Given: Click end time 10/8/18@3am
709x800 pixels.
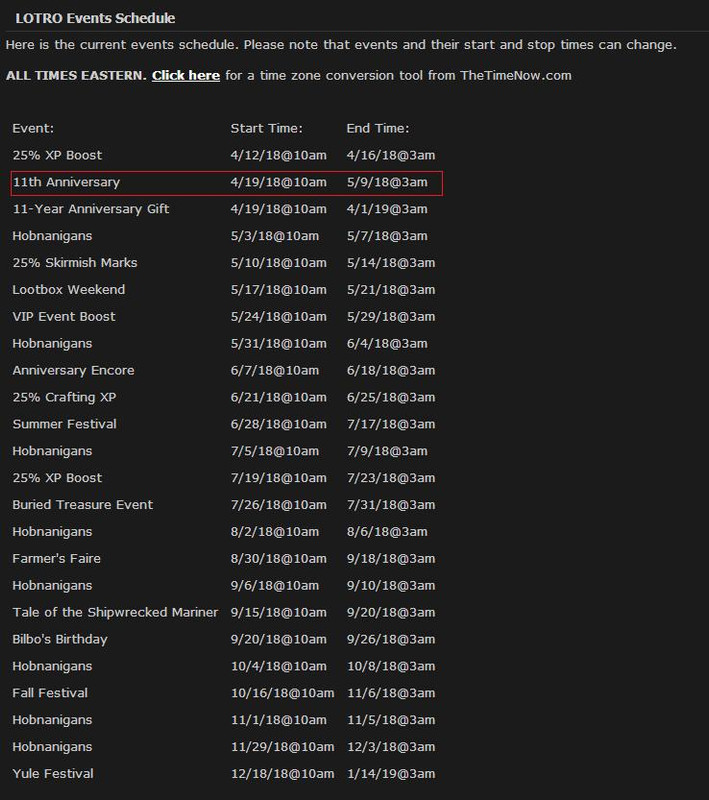Looking at the screenshot, I should [391, 666].
